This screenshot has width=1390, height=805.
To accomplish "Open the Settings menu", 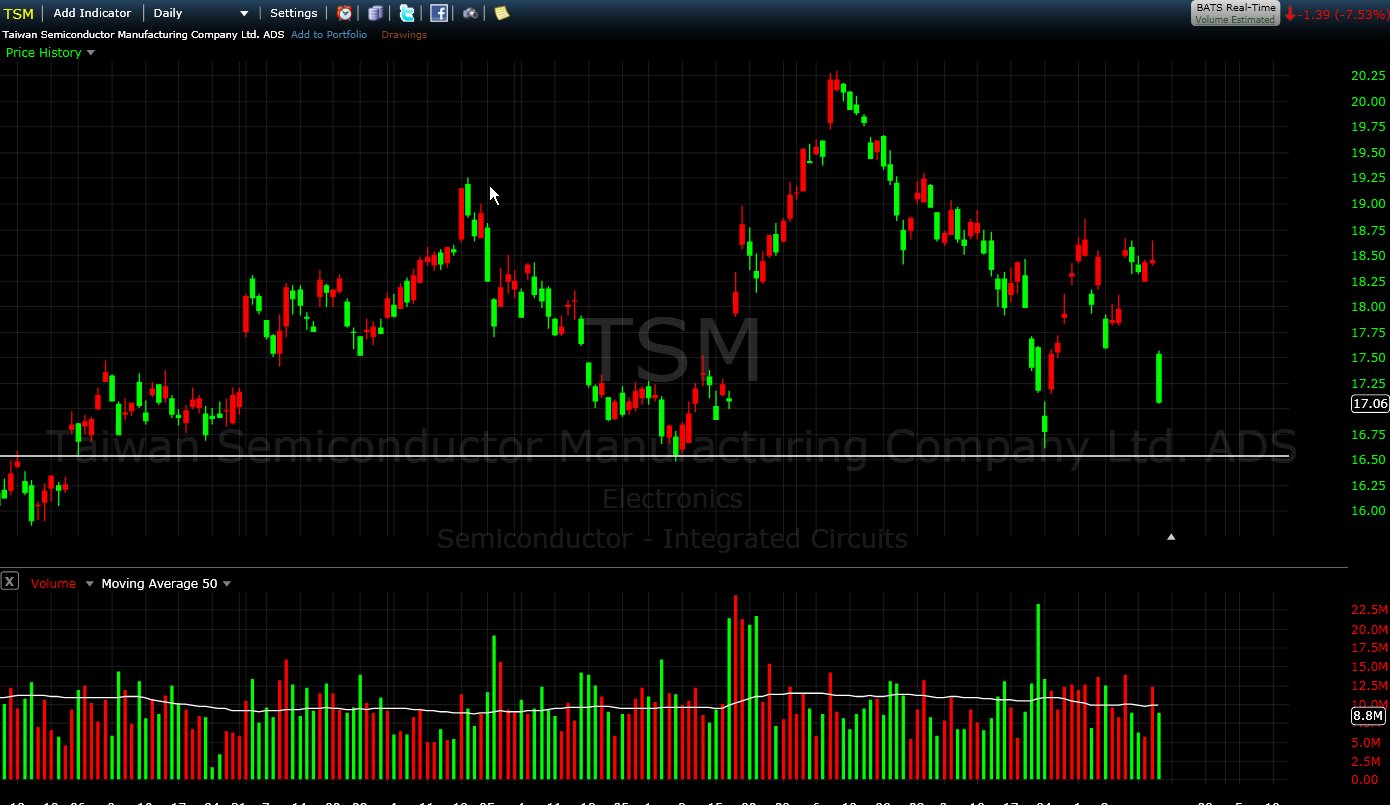I will (294, 13).
